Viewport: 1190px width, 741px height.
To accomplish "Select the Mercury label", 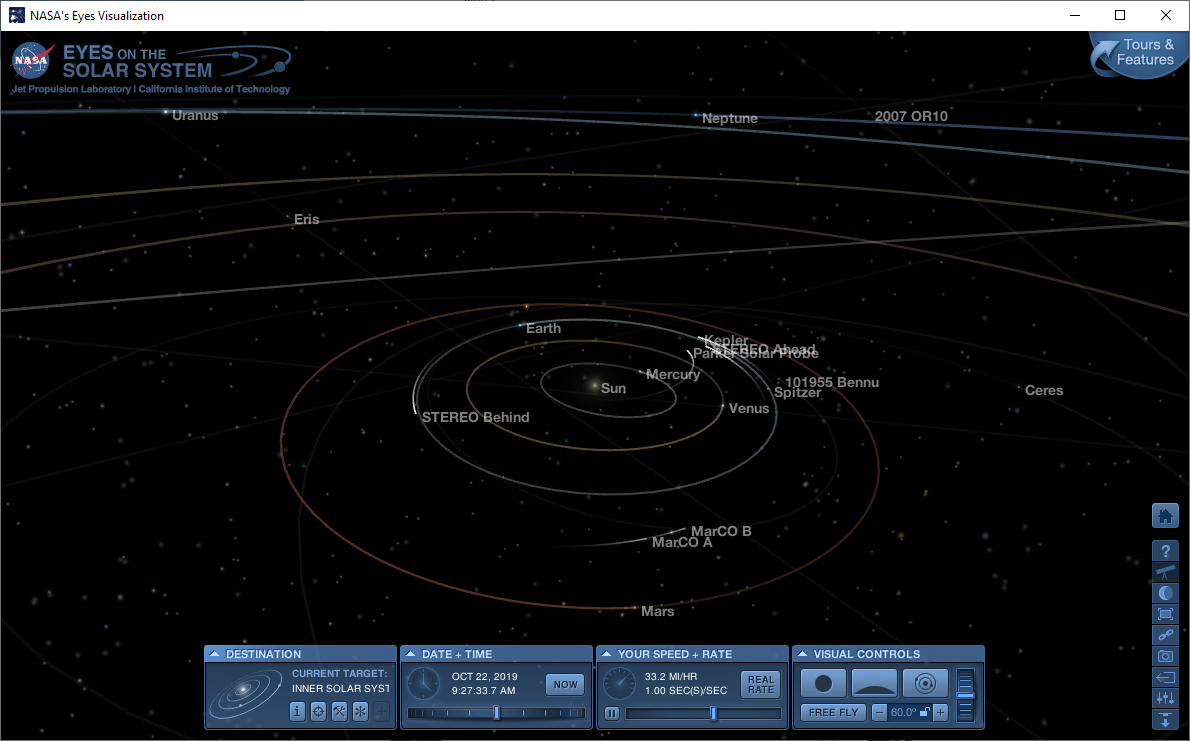I will pyautogui.click(x=673, y=374).
